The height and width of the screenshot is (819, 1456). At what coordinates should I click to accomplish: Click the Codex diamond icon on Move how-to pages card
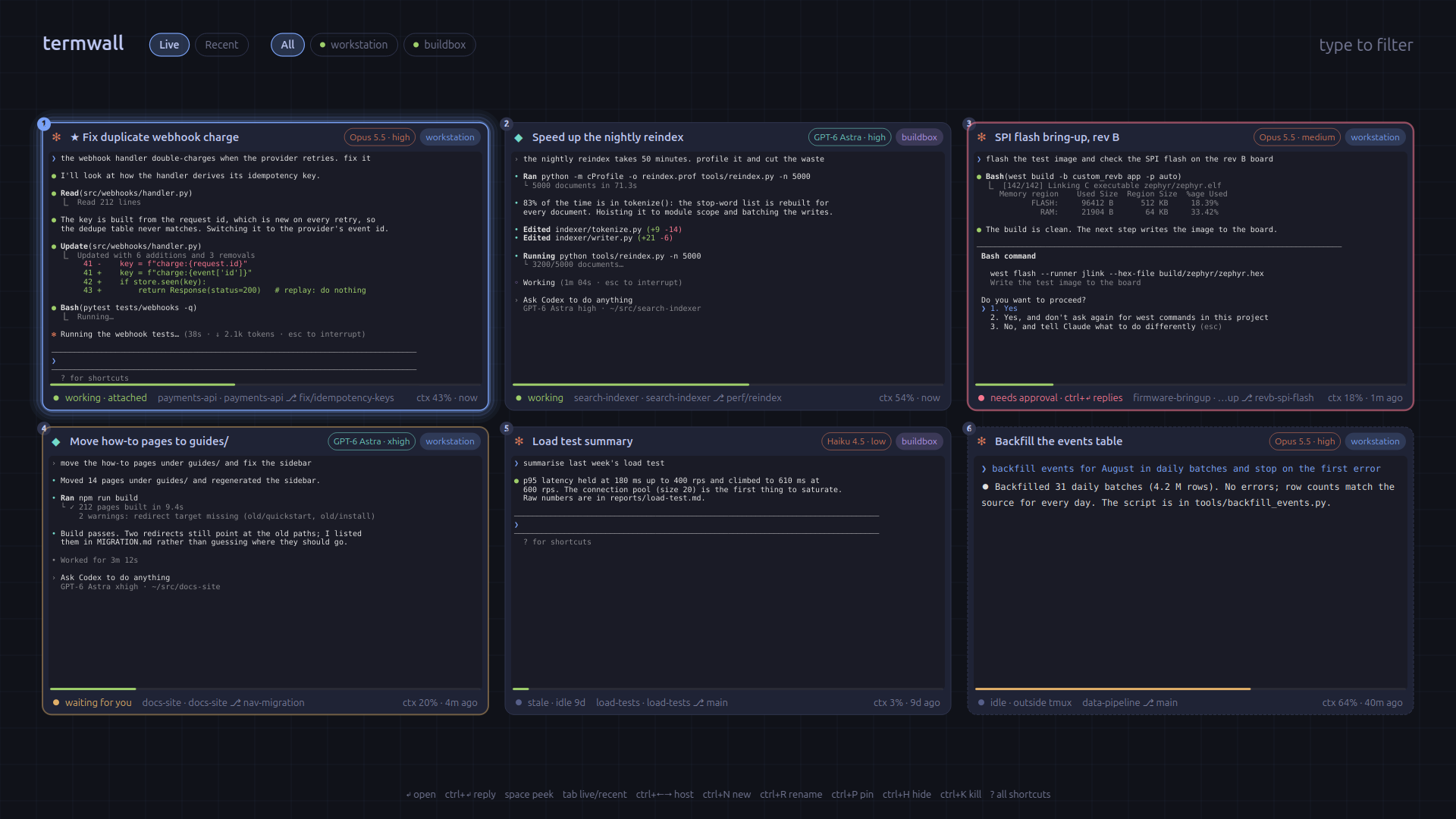pos(56,441)
